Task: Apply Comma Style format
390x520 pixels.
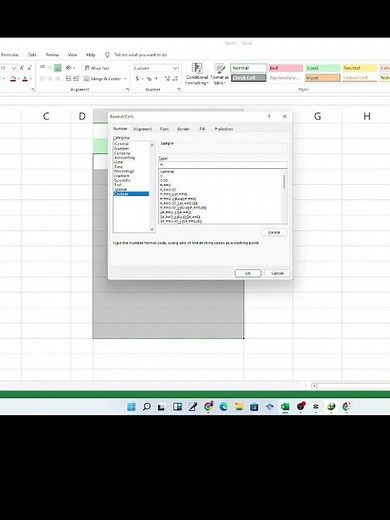Action: (156, 79)
